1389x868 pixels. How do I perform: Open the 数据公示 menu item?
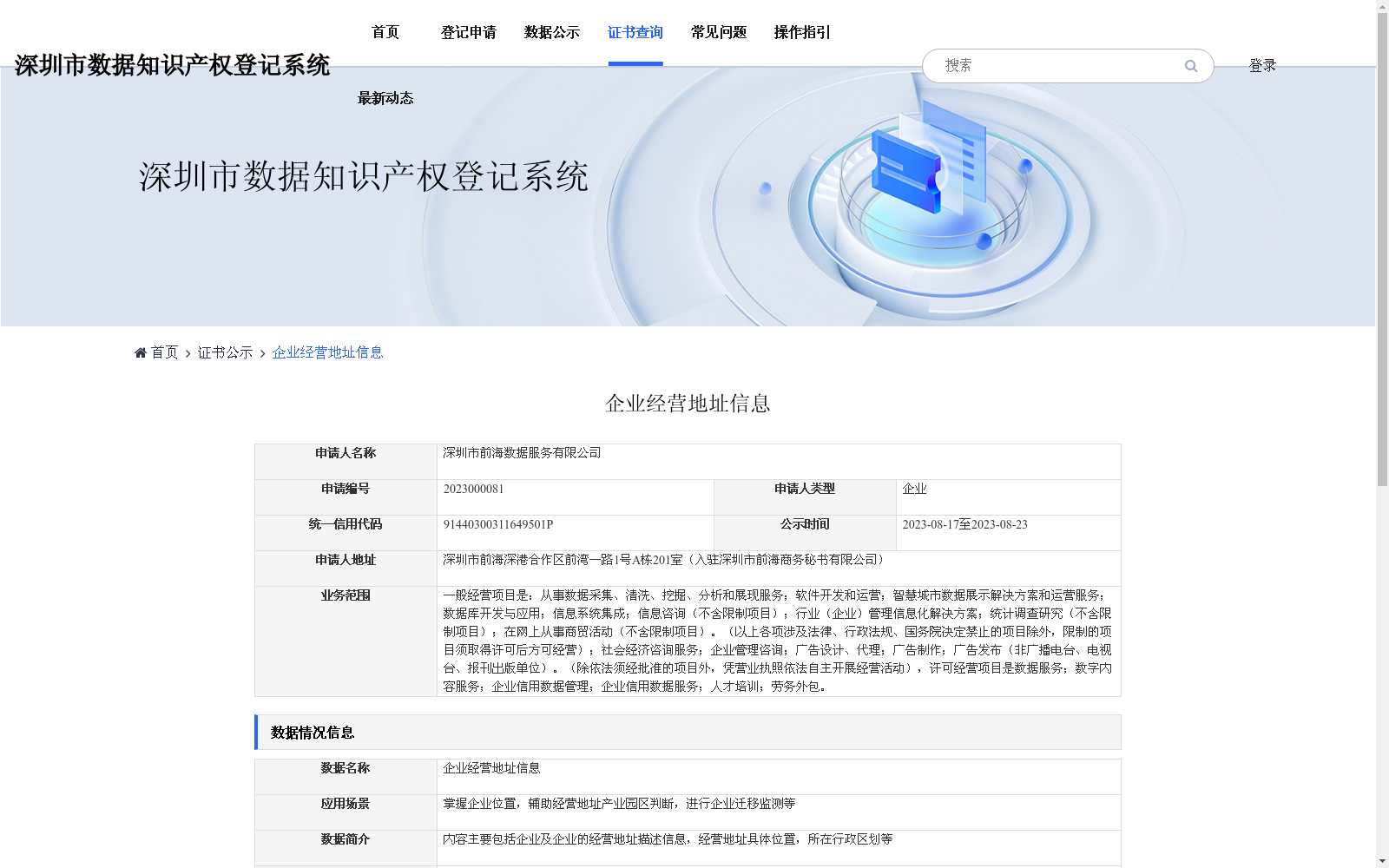click(552, 32)
